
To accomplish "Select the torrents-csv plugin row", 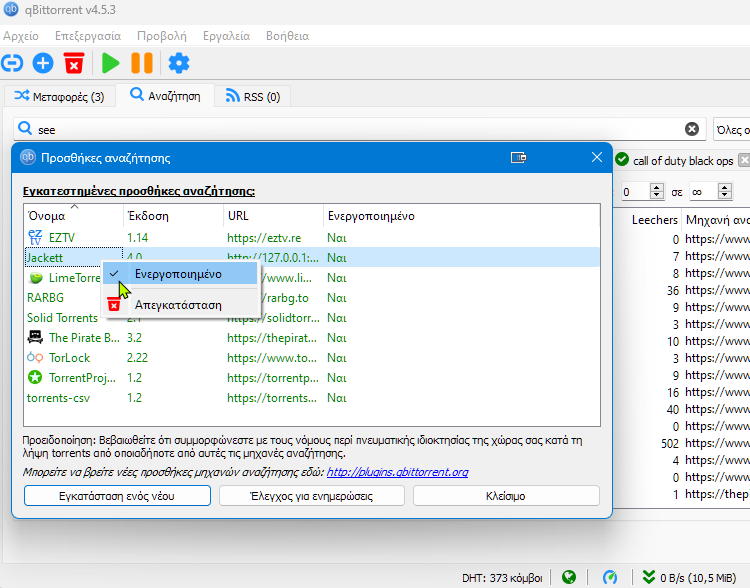I will click(x=311, y=398).
